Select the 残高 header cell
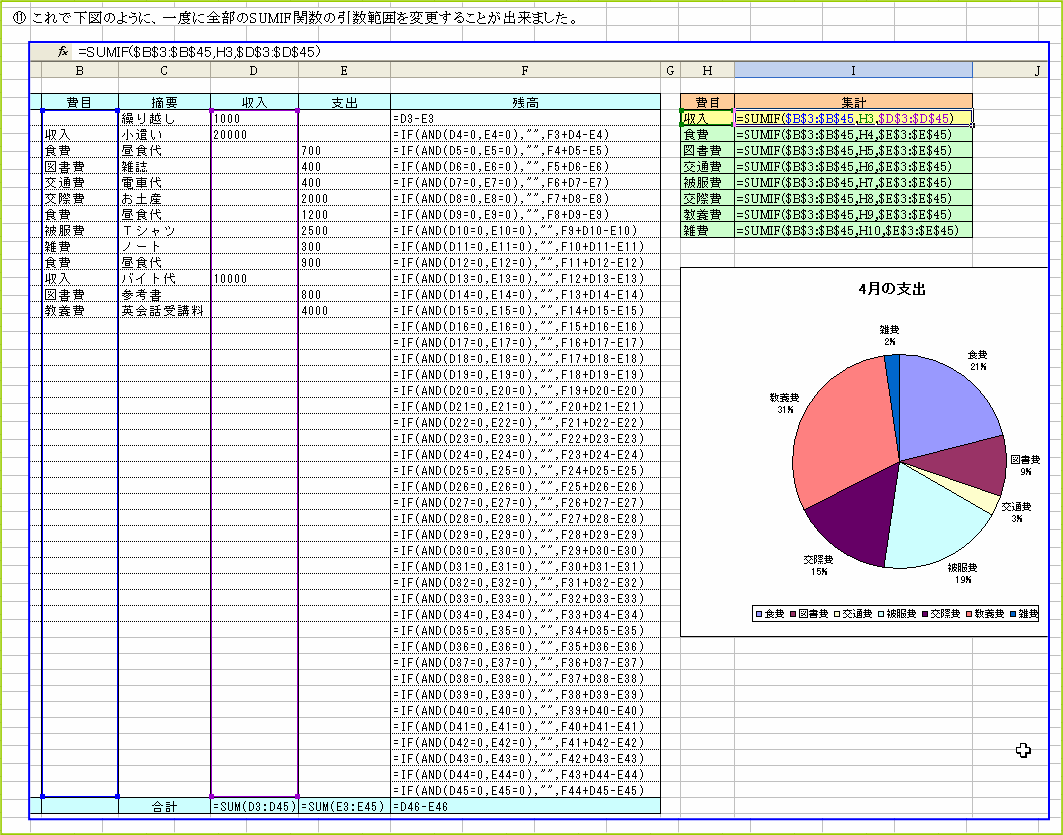The width and height of the screenshot is (1063, 835). click(x=525, y=102)
